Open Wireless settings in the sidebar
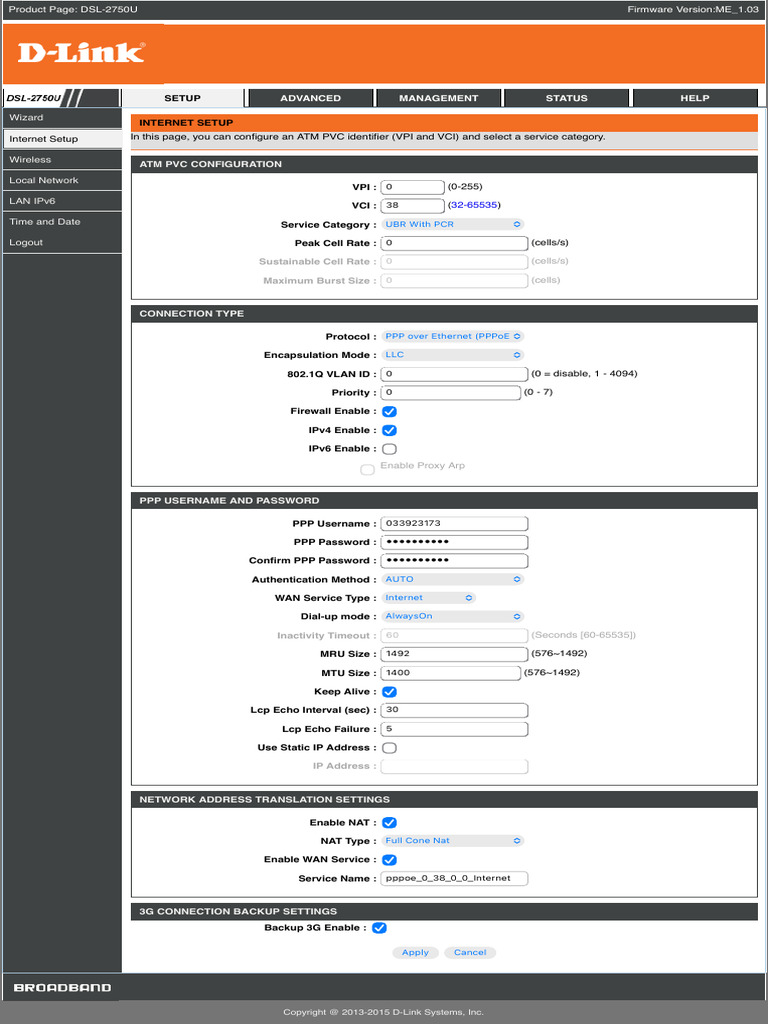 [x=62, y=159]
